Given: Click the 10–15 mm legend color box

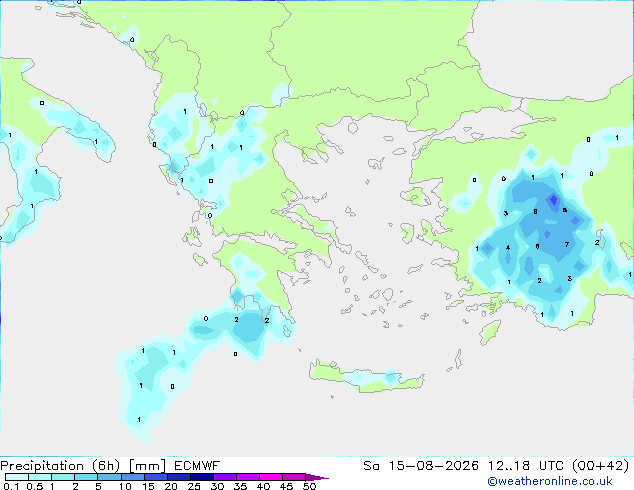Looking at the screenshot, I should (132, 477).
